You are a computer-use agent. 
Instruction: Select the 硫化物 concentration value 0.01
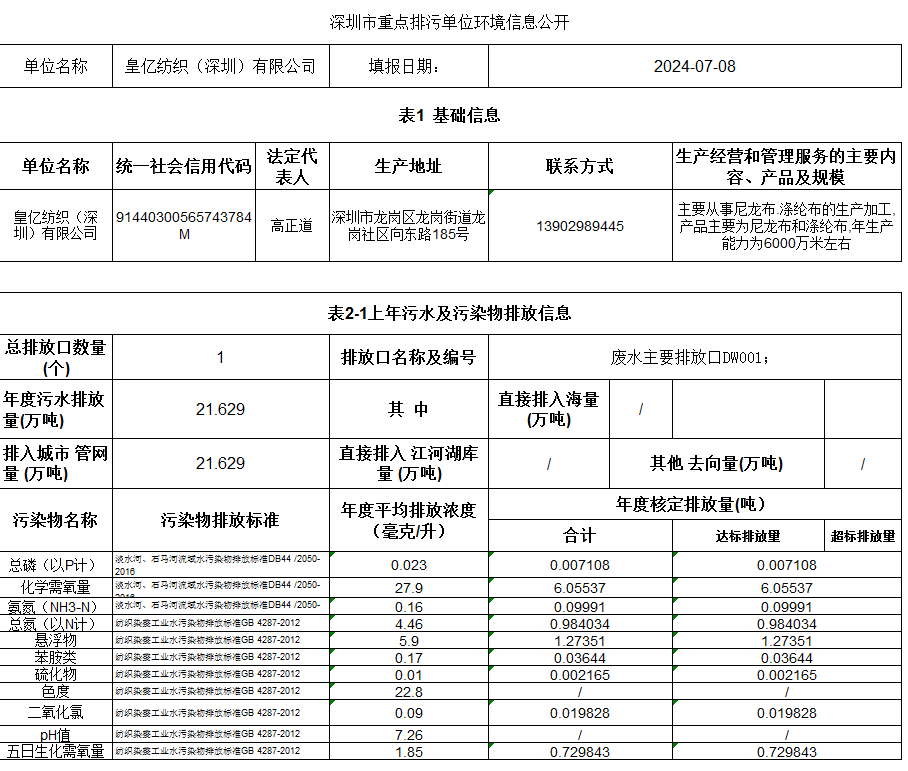[x=409, y=675]
